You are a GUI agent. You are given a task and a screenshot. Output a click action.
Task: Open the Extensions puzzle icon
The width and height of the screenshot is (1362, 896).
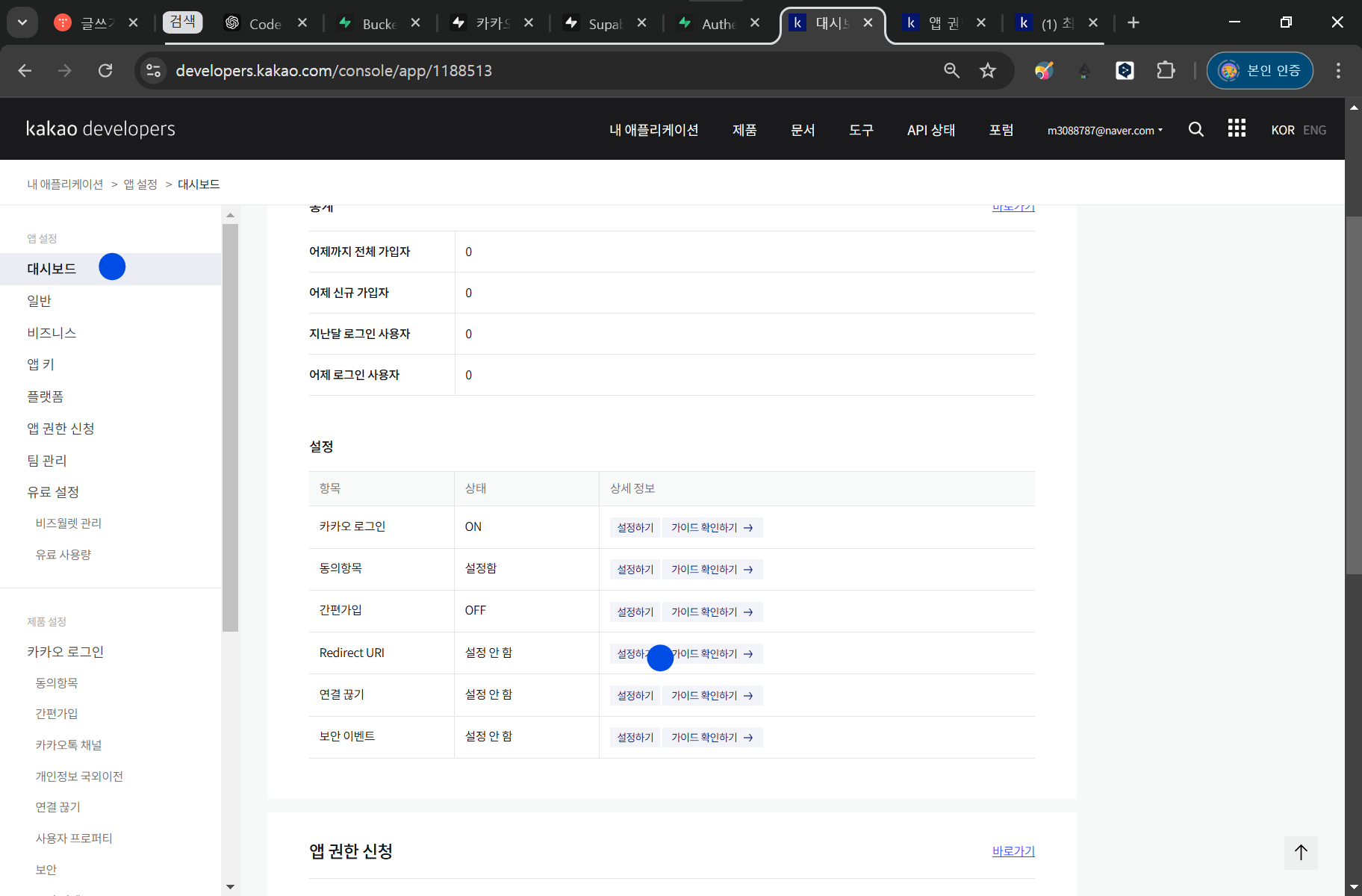click(1165, 70)
